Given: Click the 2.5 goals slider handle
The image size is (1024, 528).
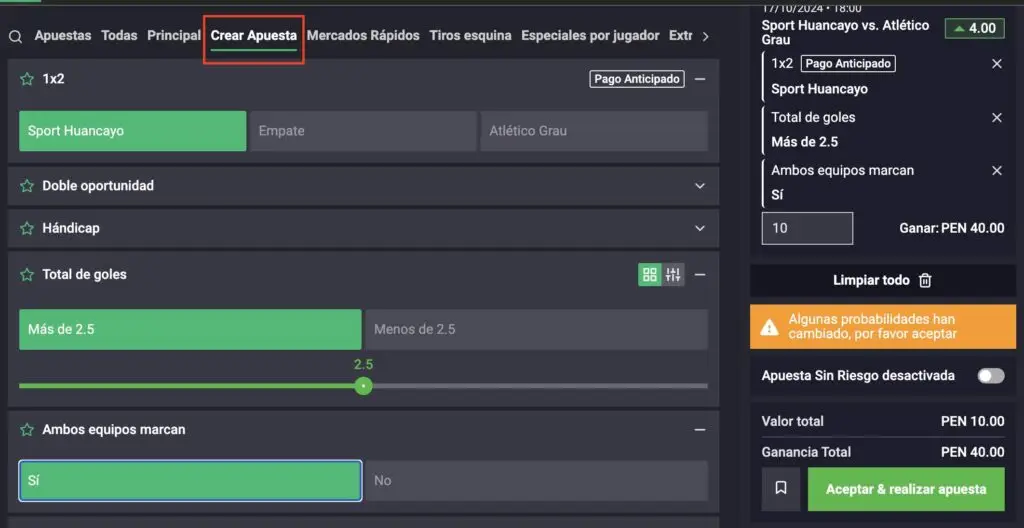Looking at the screenshot, I should coord(363,386).
